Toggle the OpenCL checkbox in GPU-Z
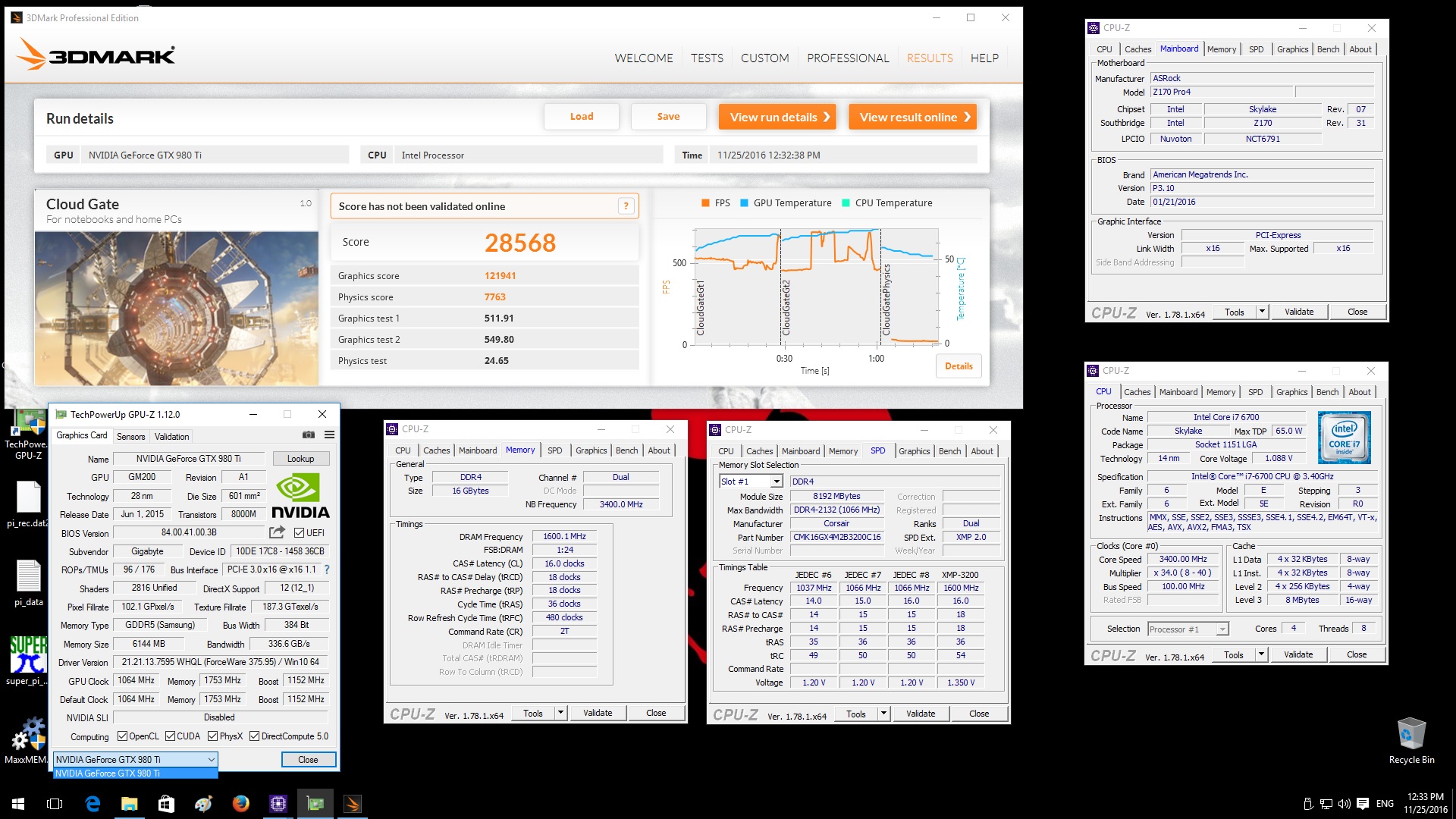This screenshot has height=819, width=1456. (x=121, y=736)
